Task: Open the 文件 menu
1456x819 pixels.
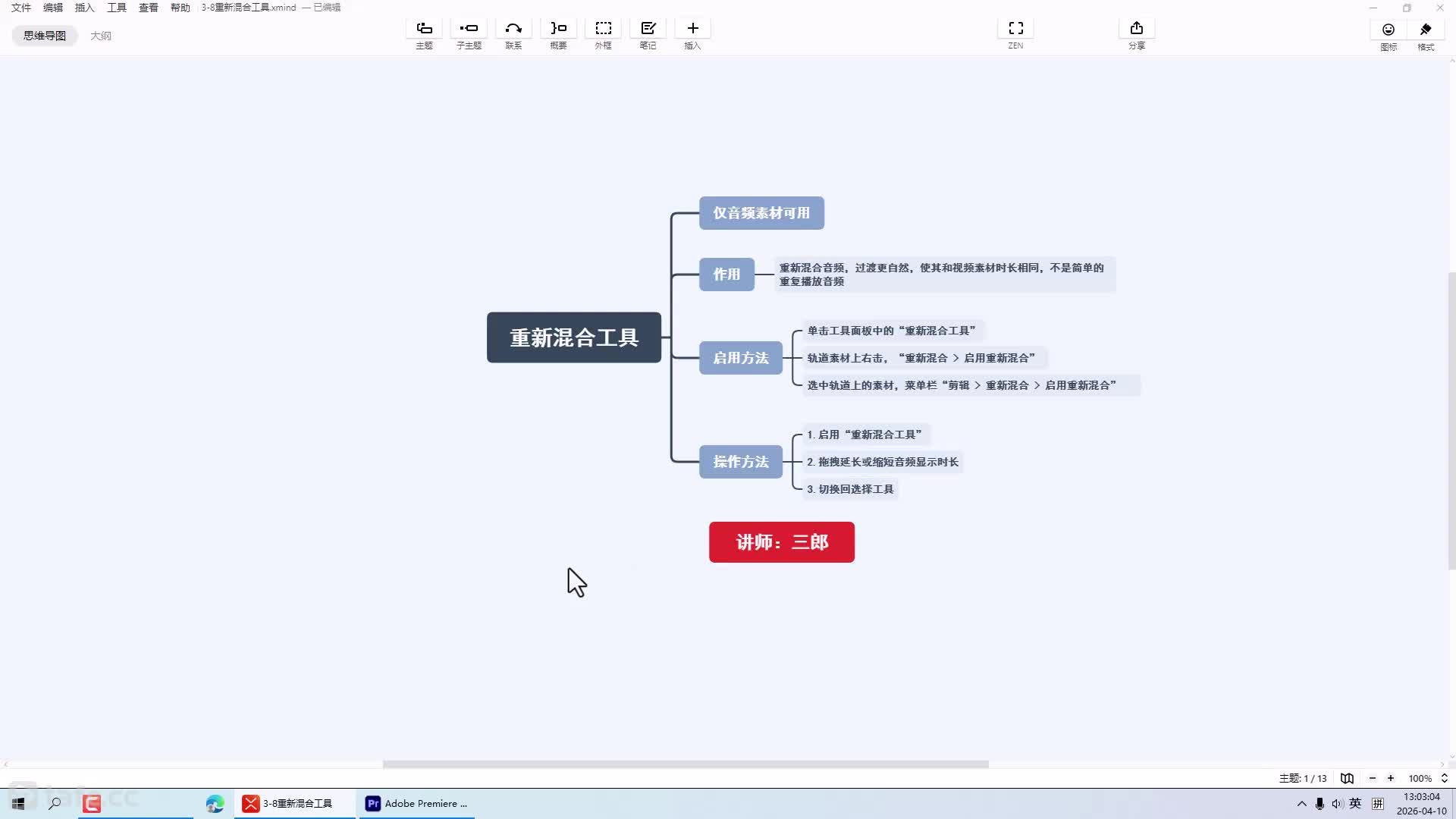Action: [21, 8]
